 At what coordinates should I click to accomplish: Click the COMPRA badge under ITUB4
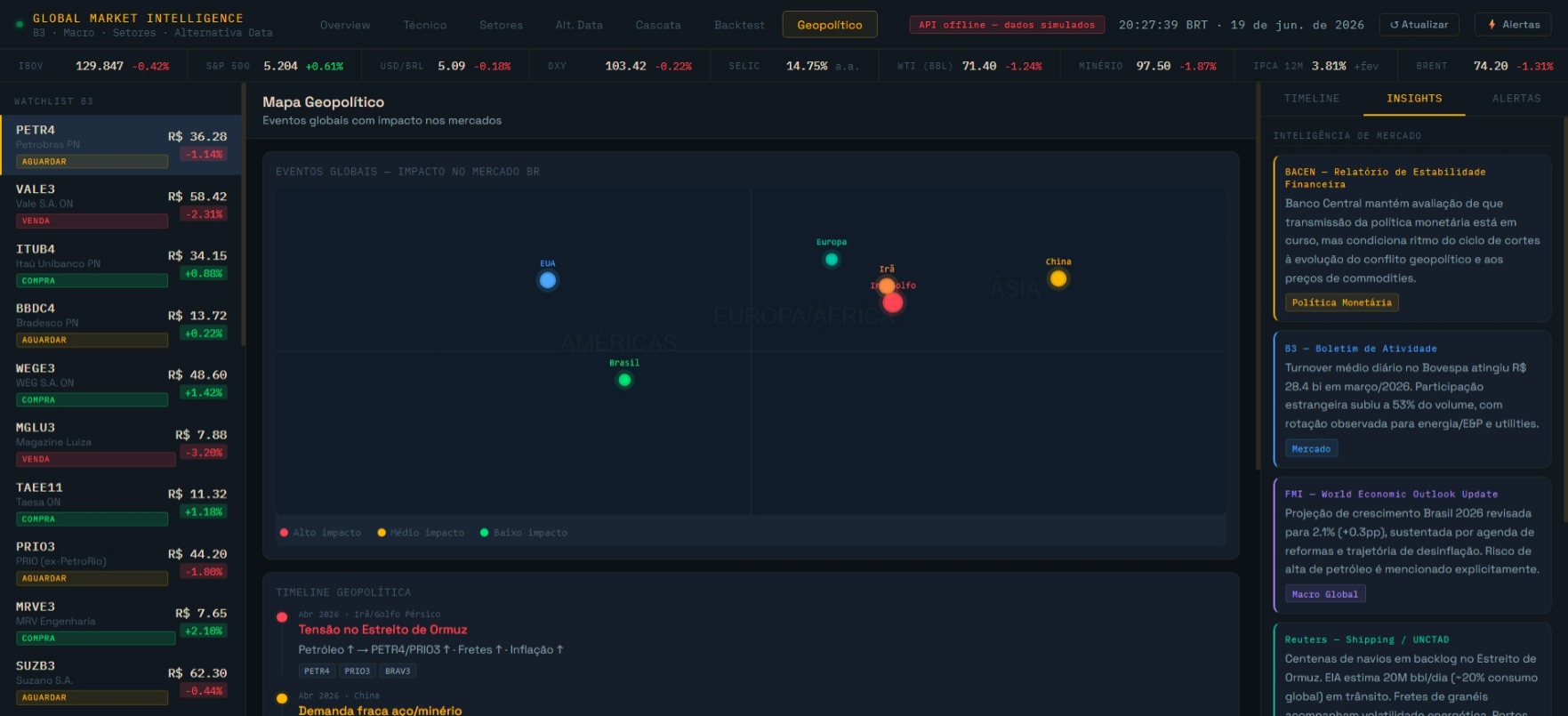click(92, 280)
